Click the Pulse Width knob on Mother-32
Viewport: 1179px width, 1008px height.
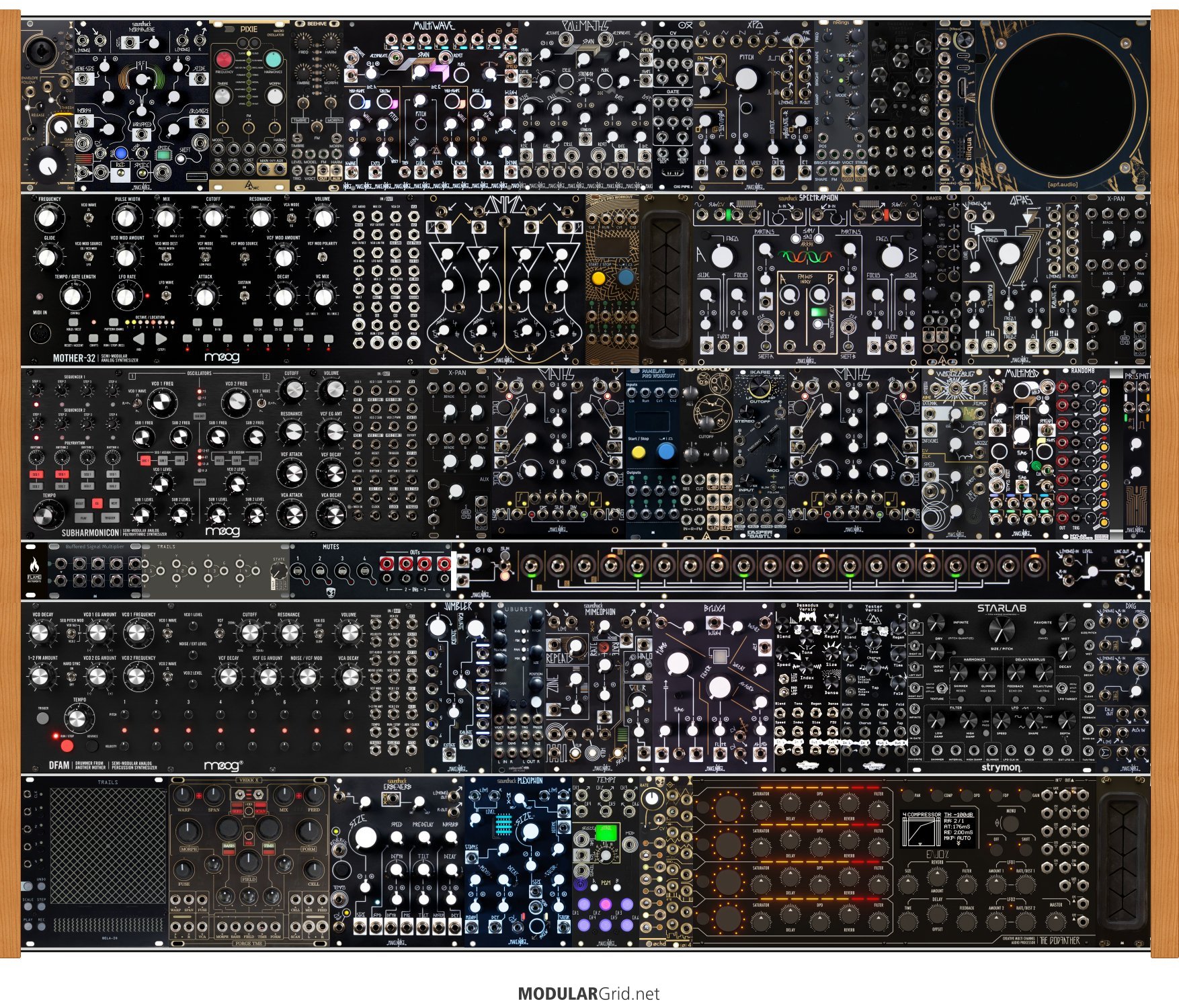pyautogui.click(x=126, y=218)
